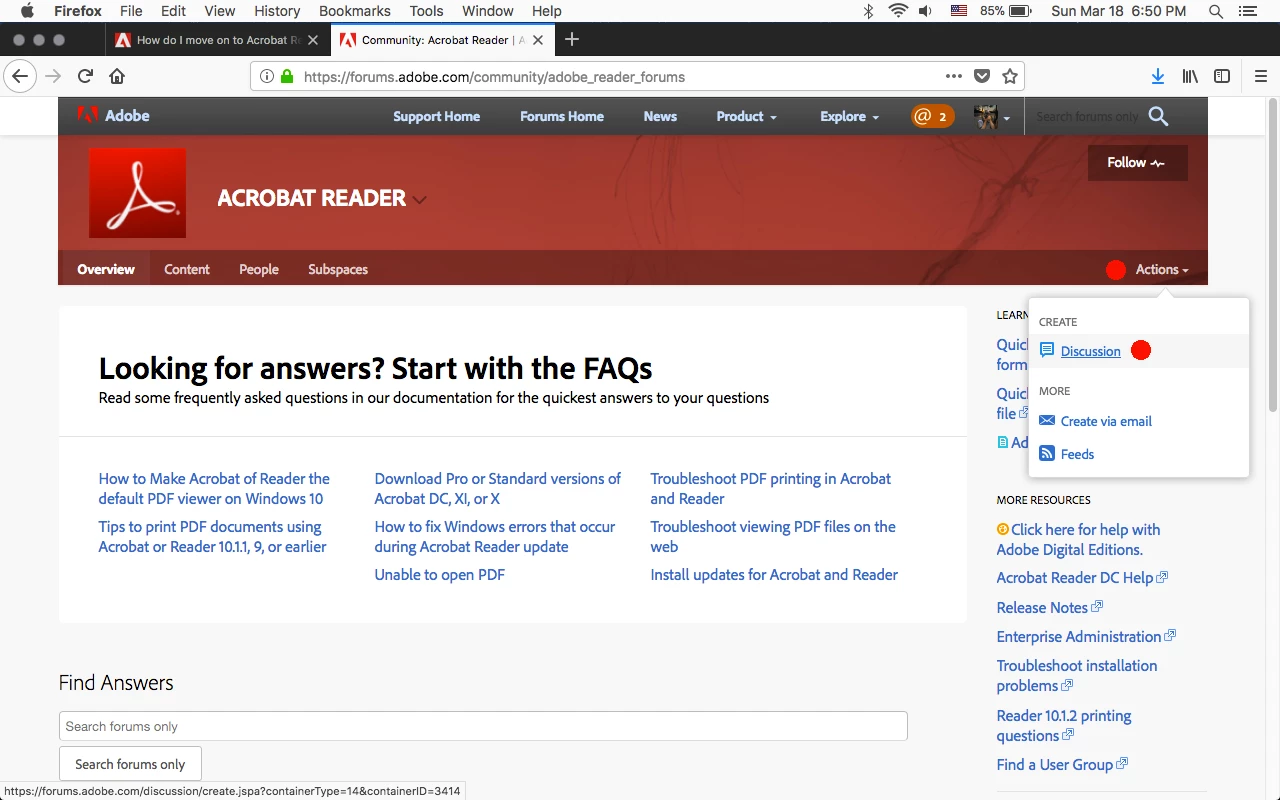Go to Forums Home
Screen dimensions: 1280x800
(562, 116)
